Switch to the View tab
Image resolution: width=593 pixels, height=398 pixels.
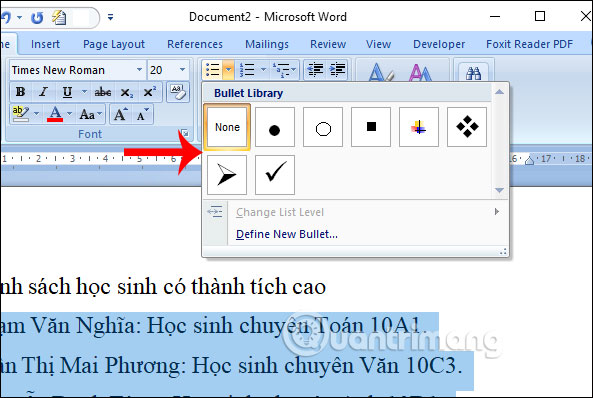pyautogui.click(x=378, y=44)
